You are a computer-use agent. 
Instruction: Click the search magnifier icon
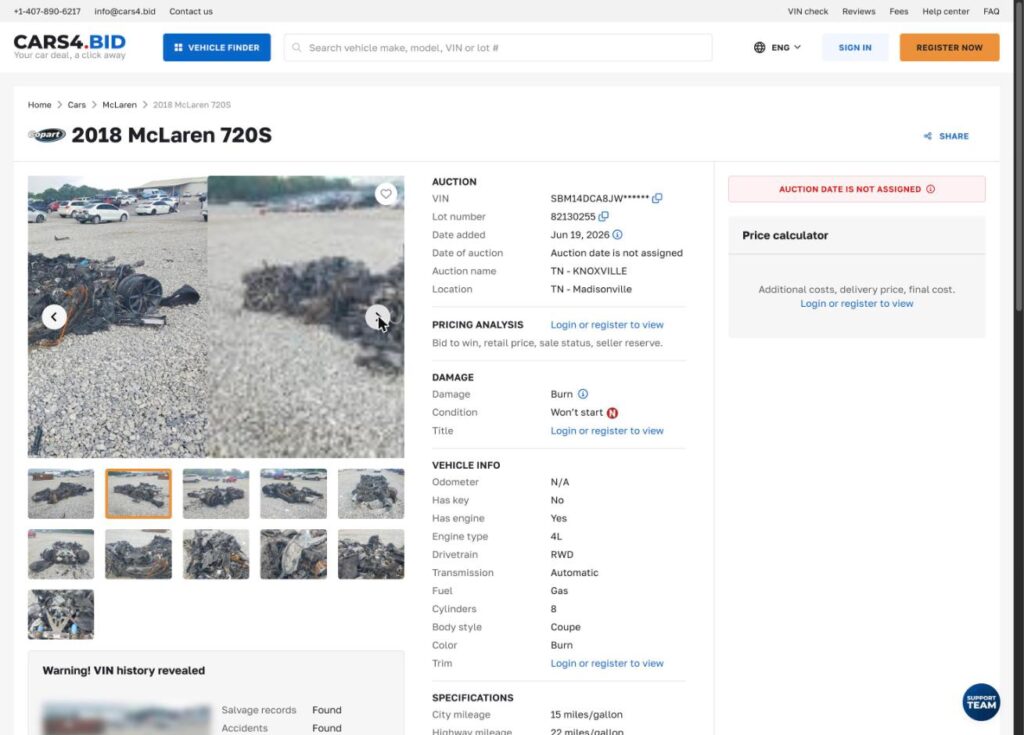(296, 48)
